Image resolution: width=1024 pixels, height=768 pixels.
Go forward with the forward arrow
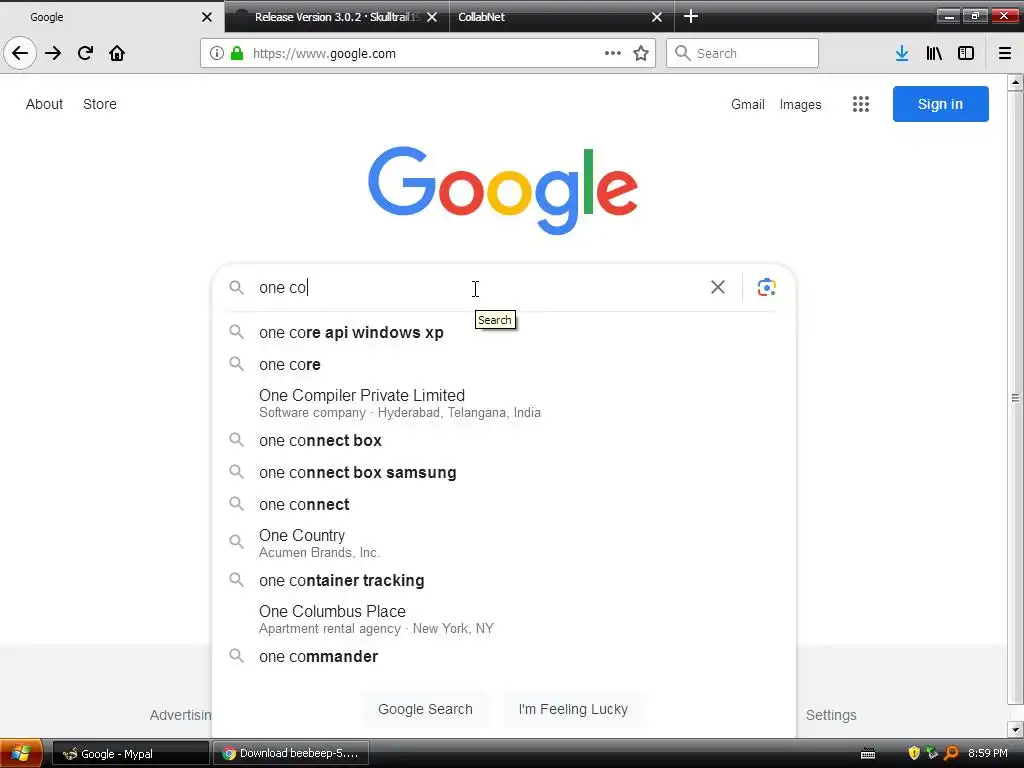coord(53,54)
